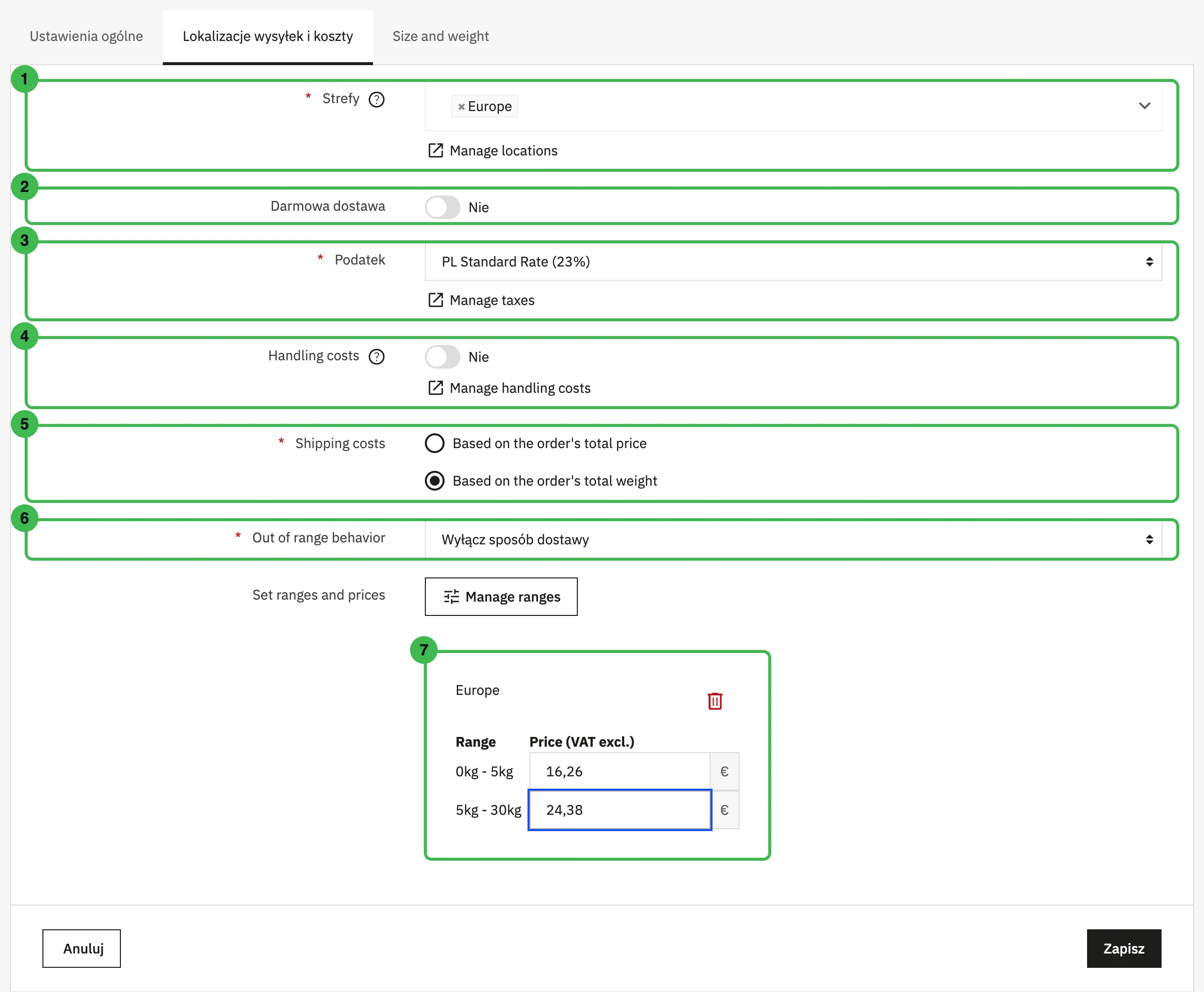The width and height of the screenshot is (1204, 992).
Task: Open the Podatek tax rate dropdown
Action: (x=793, y=262)
